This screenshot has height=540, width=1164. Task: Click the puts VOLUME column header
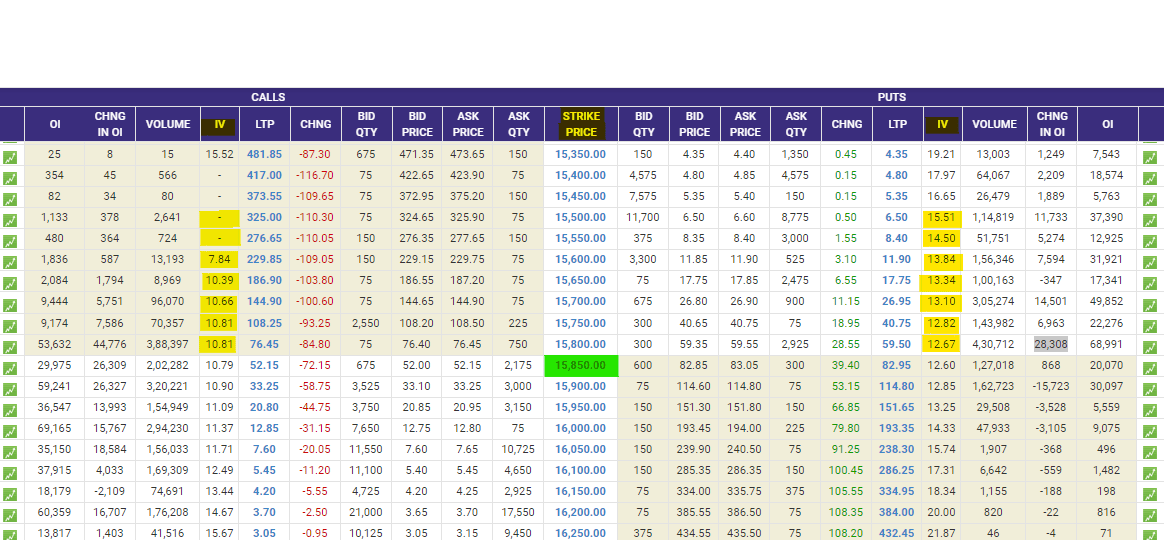(994, 124)
